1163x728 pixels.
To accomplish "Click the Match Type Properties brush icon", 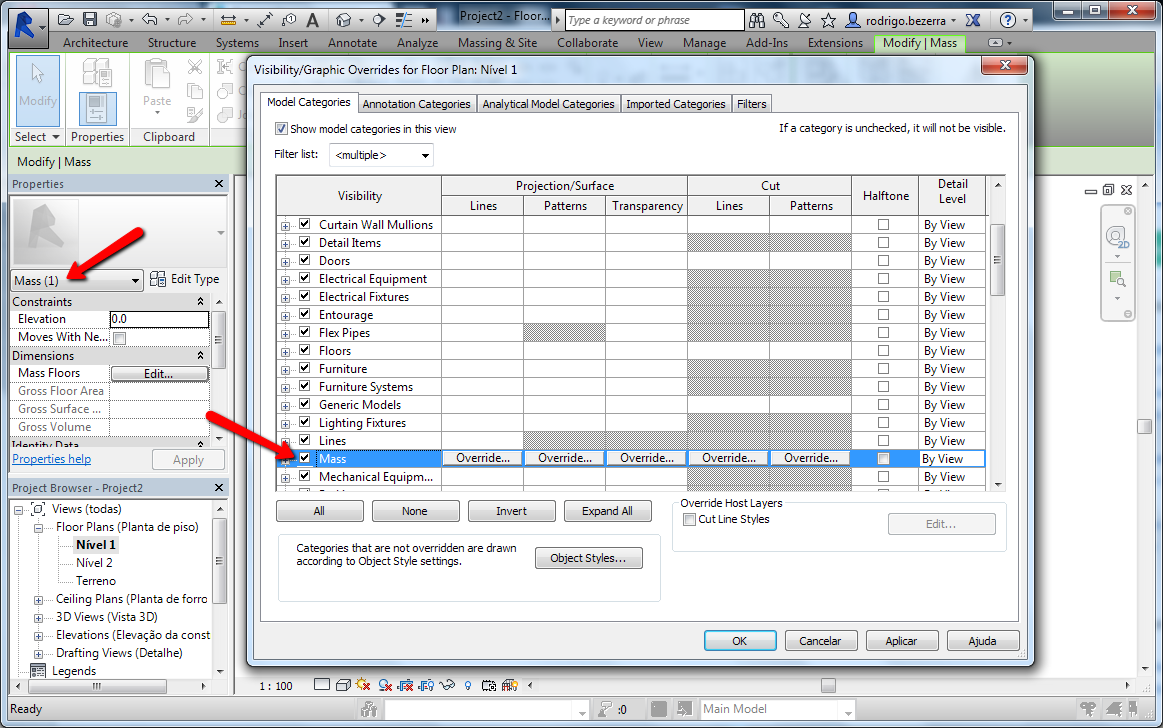I will (x=195, y=115).
